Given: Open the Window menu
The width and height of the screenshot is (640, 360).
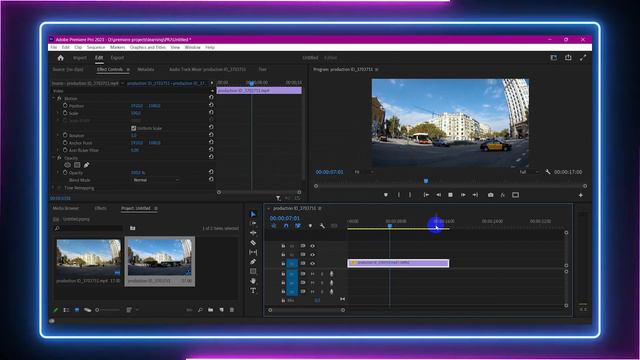Looking at the screenshot, I should coord(193,47).
